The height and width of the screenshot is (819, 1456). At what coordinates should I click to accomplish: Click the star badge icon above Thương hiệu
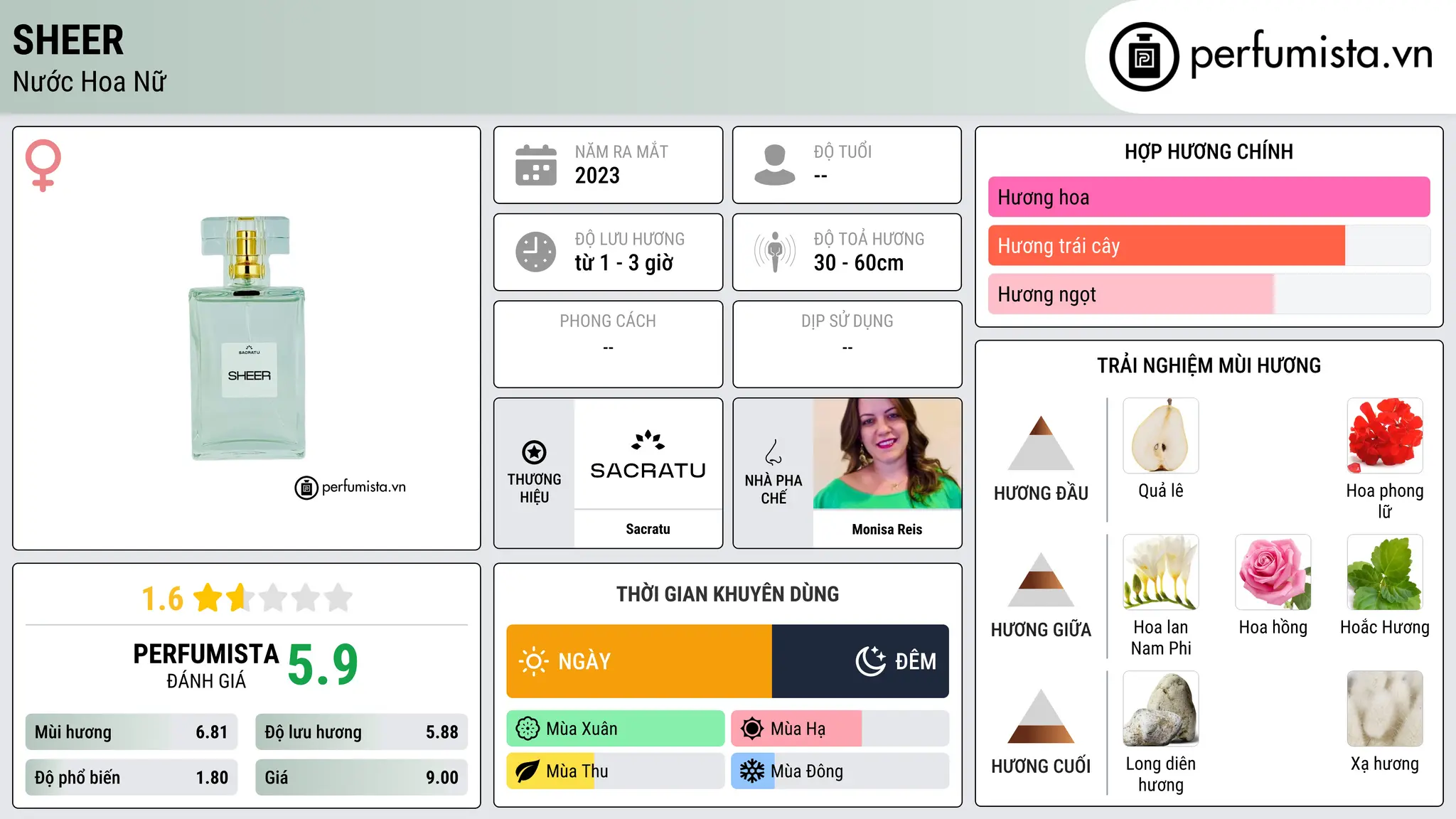coord(535,451)
